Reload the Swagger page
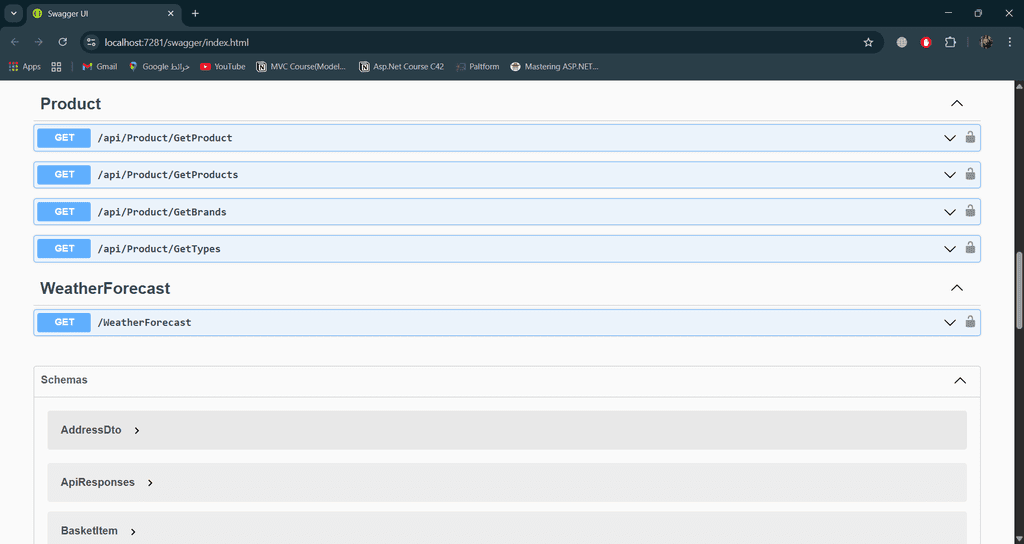 (x=62, y=42)
